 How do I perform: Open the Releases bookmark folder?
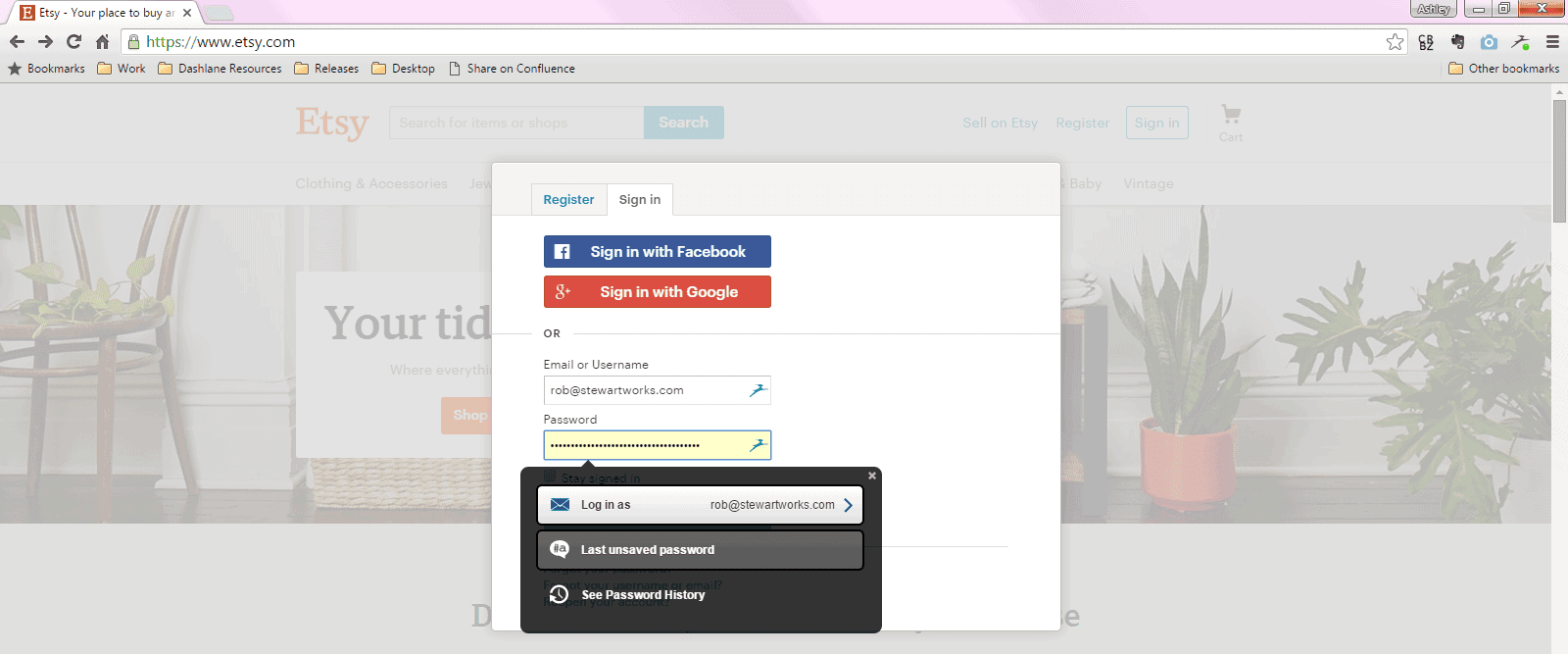click(x=326, y=69)
